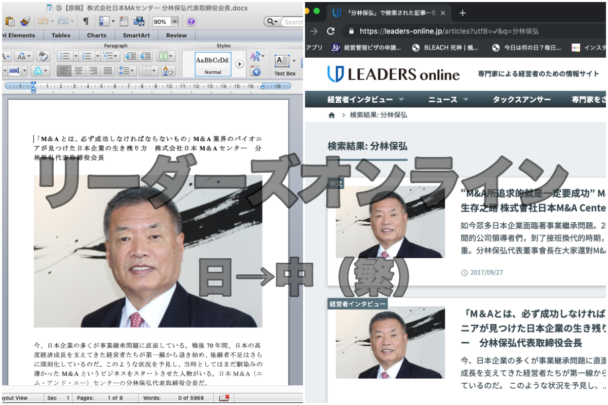Click the bulleted list icon
Image resolution: width=608 pixels, height=405 pixels.
(x=63, y=56)
